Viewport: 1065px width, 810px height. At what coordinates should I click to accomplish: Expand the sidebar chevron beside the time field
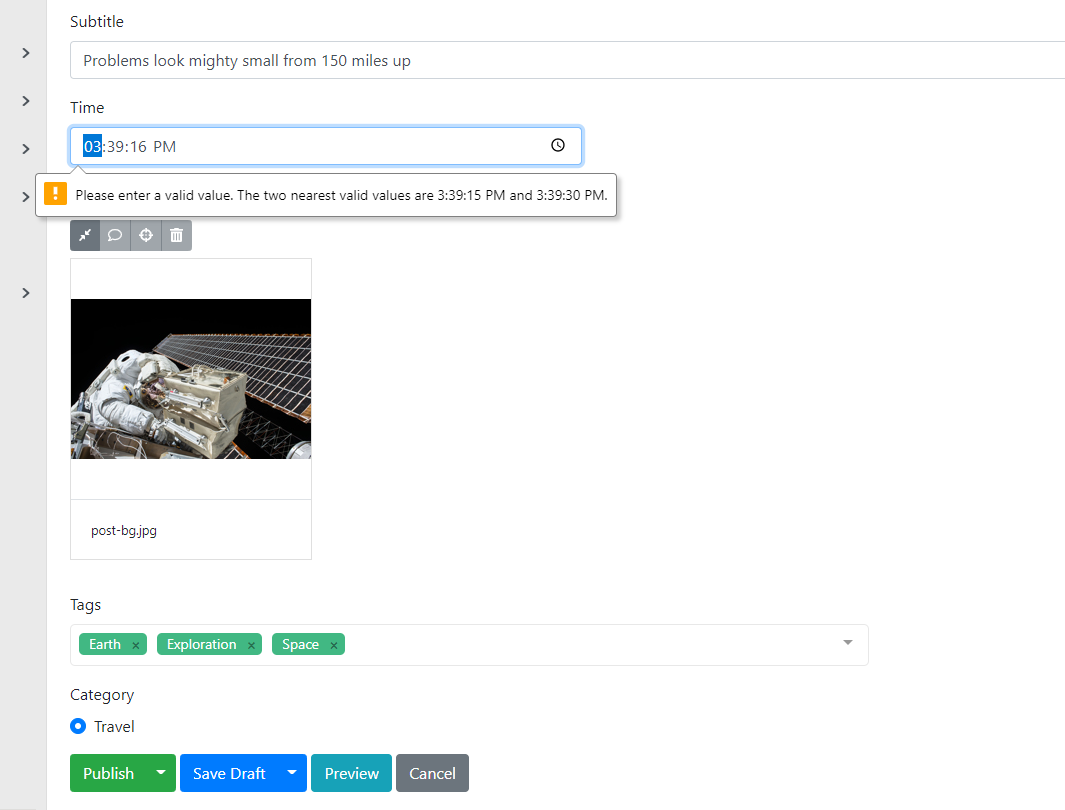[26, 149]
